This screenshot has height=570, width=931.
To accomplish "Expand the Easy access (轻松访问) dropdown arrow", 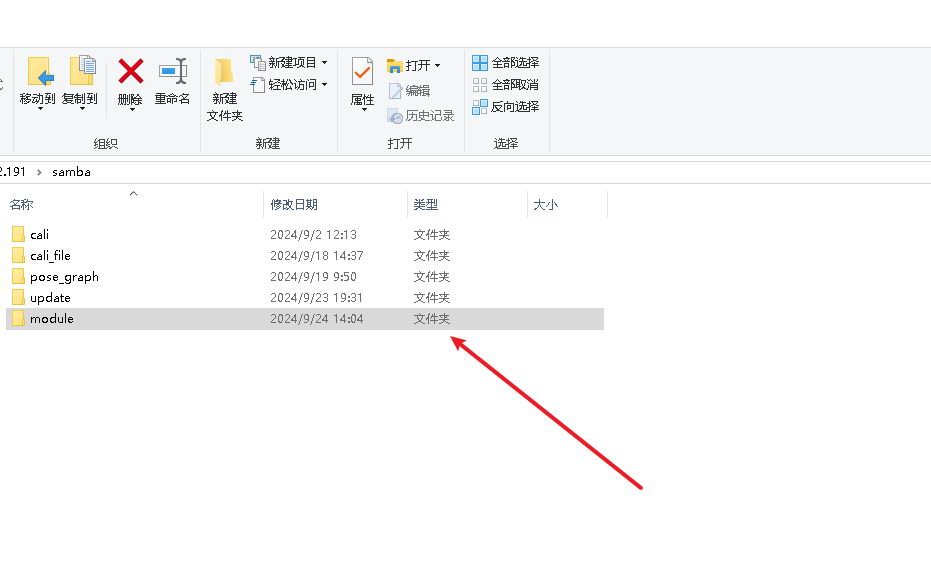I will 325,85.
